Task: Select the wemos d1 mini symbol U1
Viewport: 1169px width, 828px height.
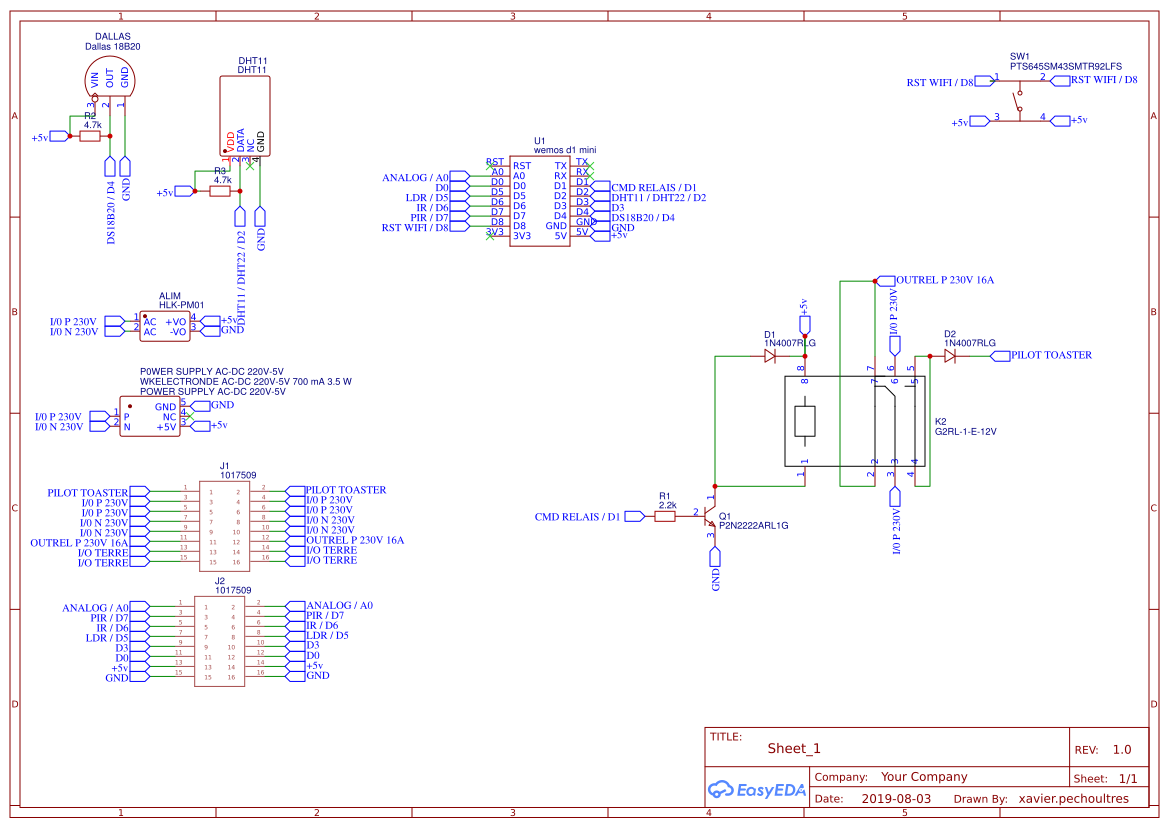Action: (540, 200)
